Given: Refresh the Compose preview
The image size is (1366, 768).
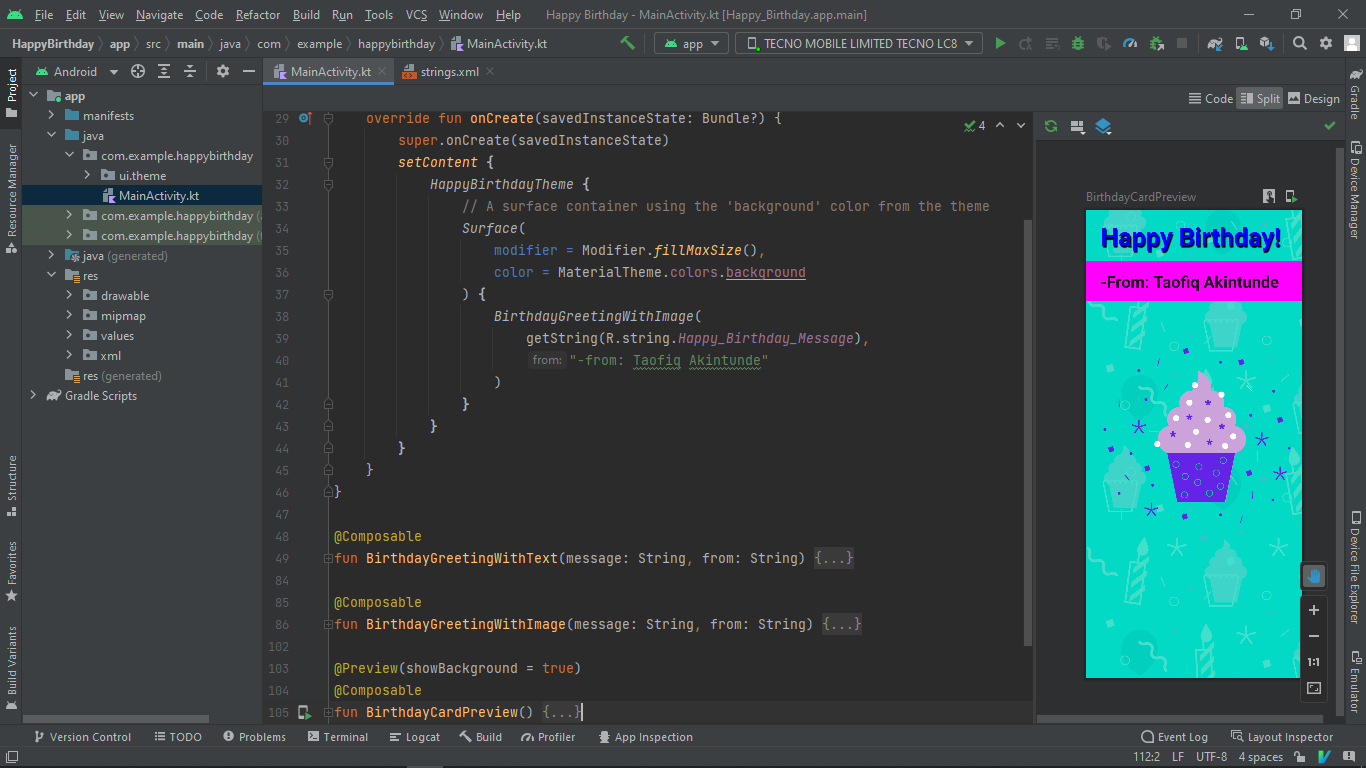Looking at the screenshot, I should pyautogui.click(x=1051, y=126).
